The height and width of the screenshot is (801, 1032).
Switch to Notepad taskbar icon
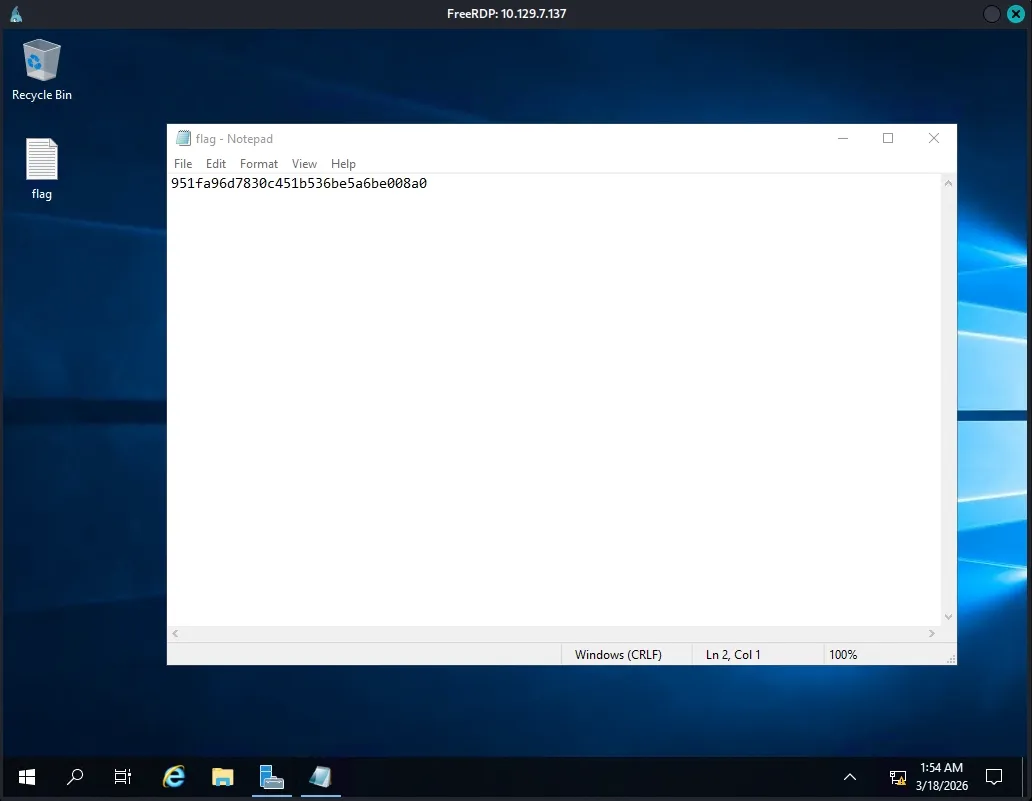[321, 777]
